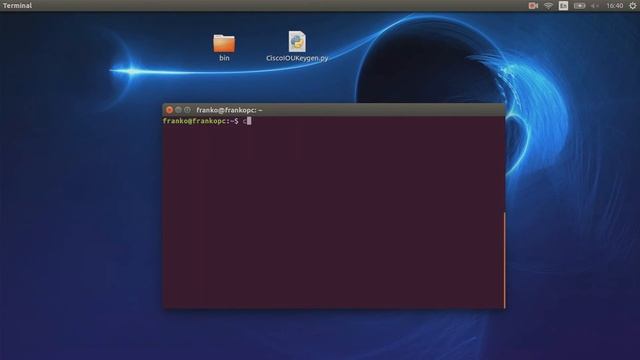Click the terminal title bar franko@frankopc: ~
Viewport: 640px width, 360px height.
click(333, 110)
